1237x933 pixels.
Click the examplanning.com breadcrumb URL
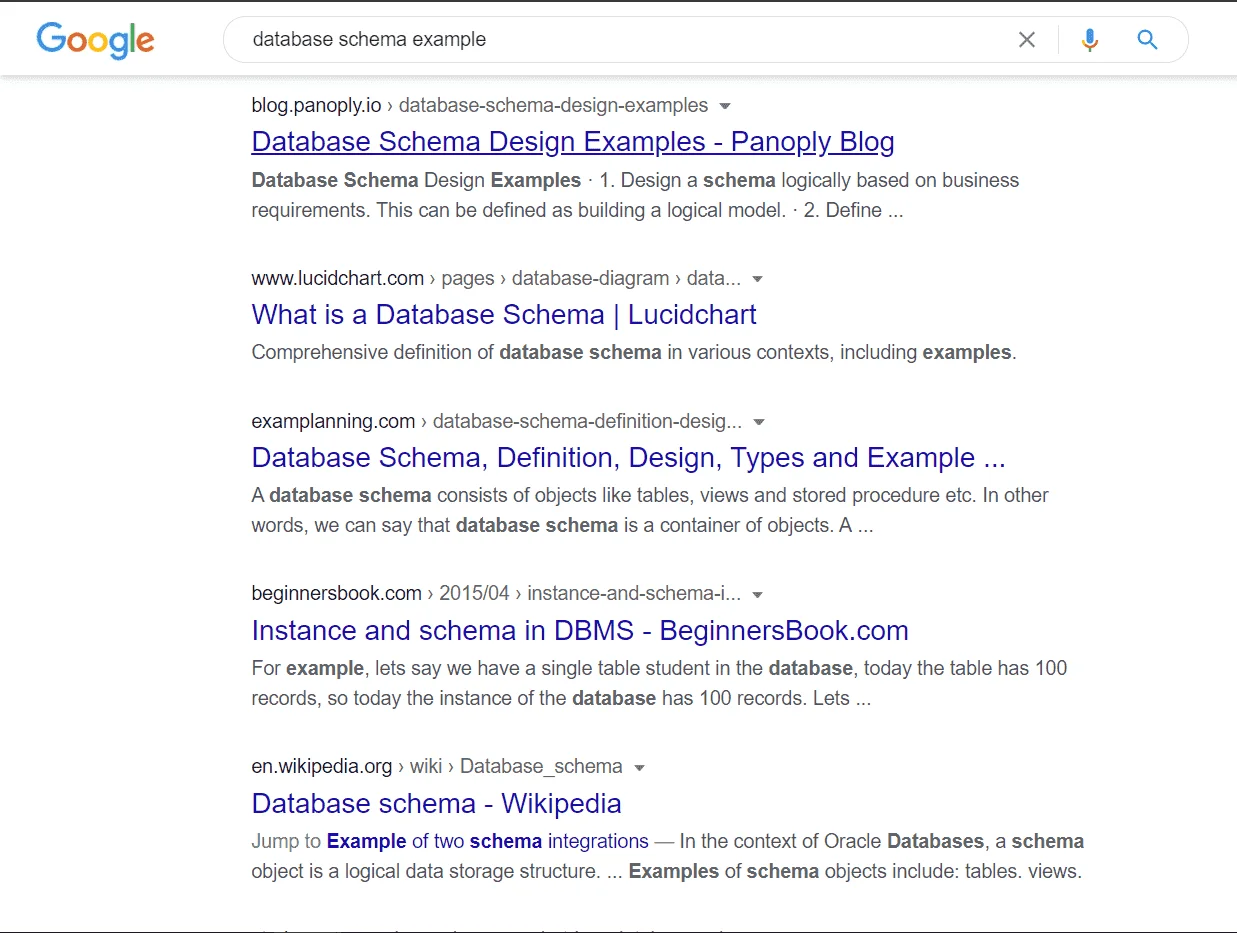[x=497, y=421]
